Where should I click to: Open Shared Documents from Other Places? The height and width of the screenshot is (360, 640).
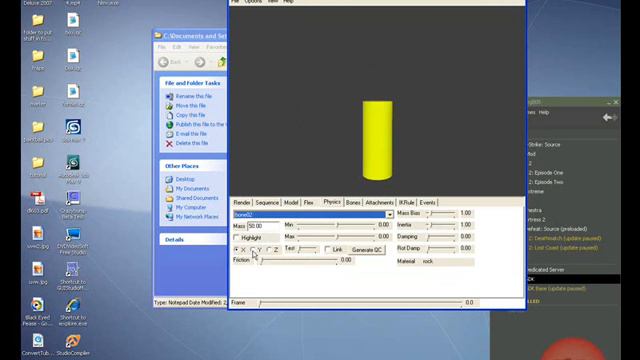(197, 198)
